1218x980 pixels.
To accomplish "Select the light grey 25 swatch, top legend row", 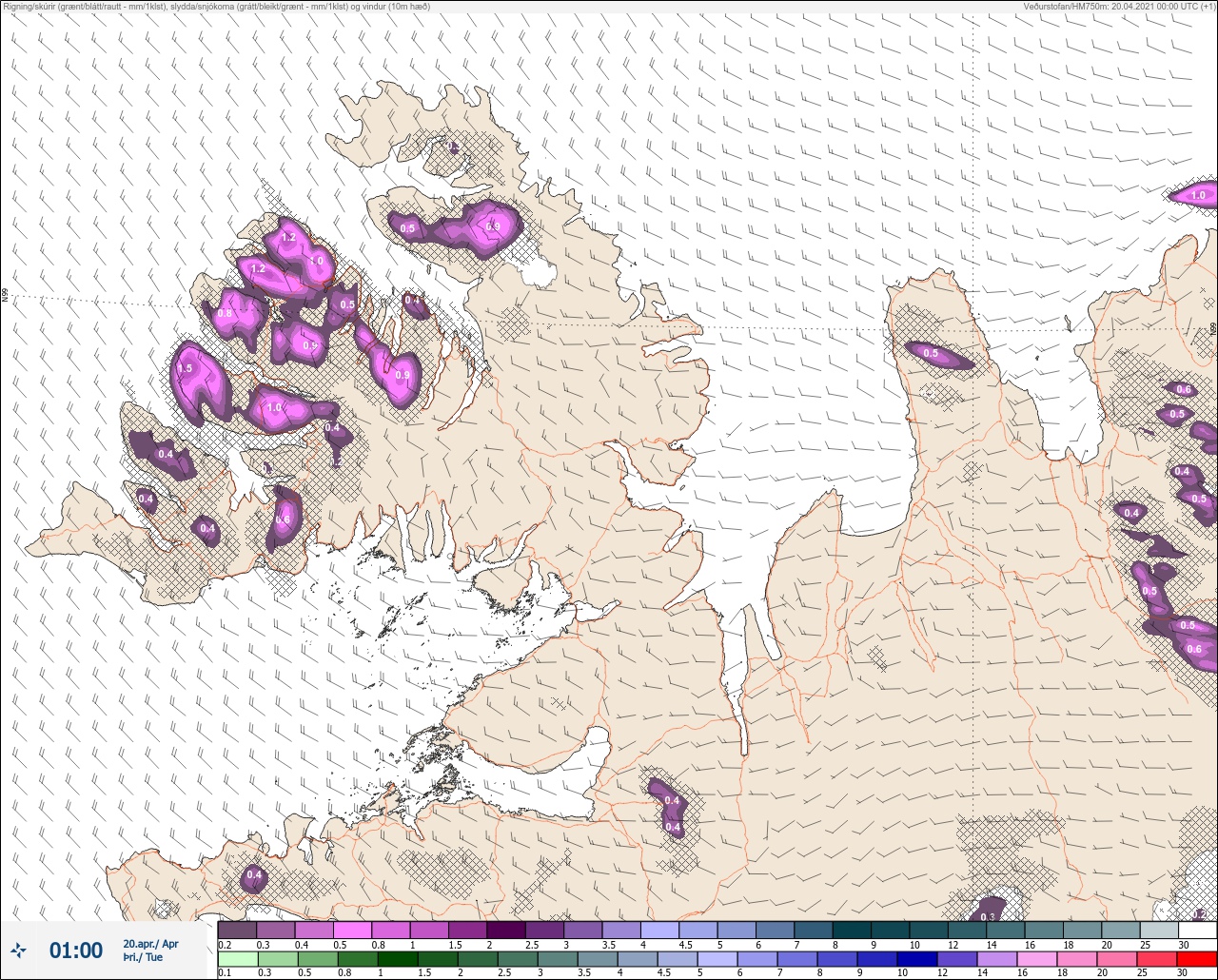I will [1159, 930].
